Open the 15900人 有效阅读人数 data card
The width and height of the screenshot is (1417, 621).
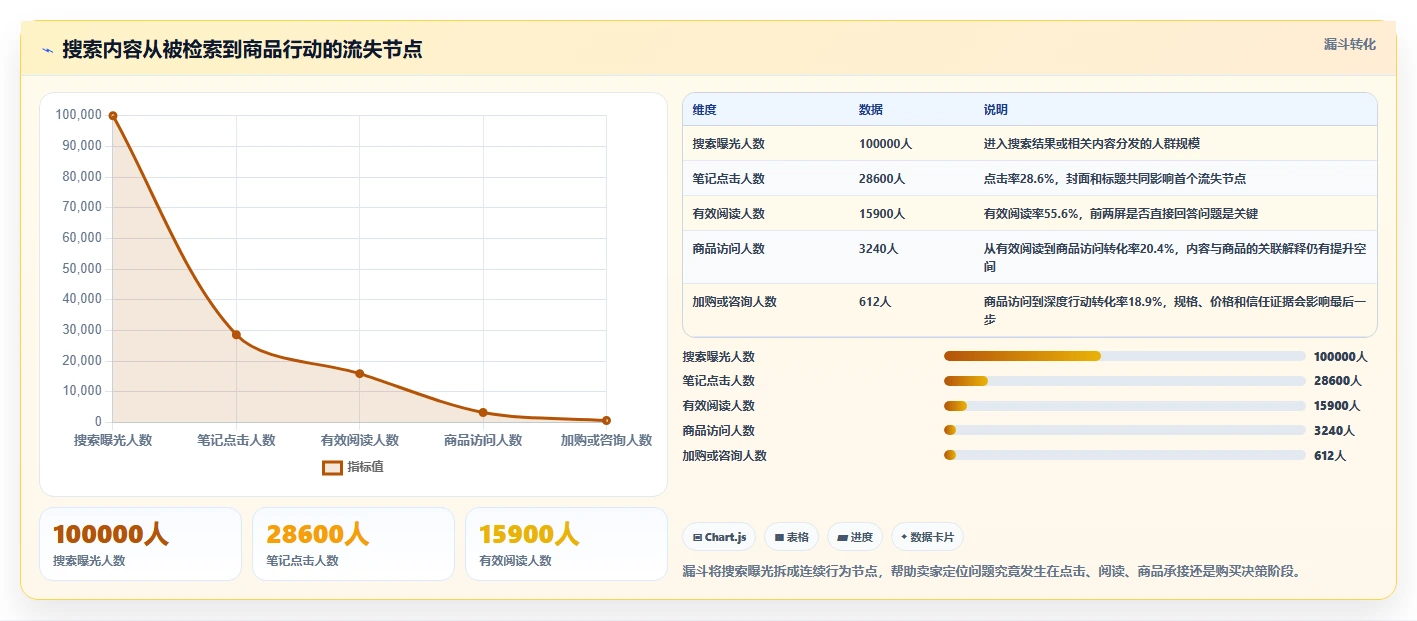tap(566, 543)
